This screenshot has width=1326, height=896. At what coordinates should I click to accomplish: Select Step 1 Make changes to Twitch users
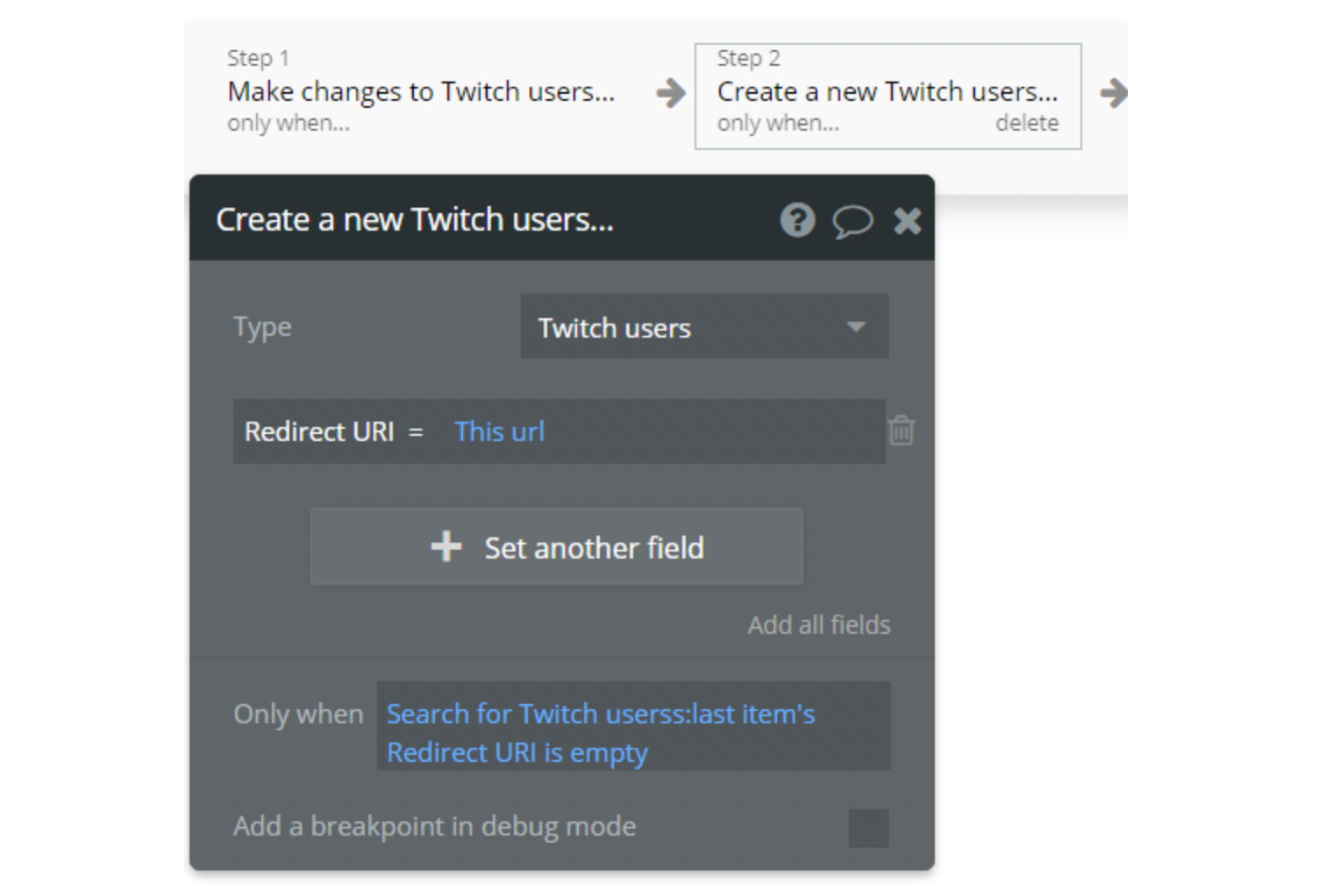tap(422, 92)
